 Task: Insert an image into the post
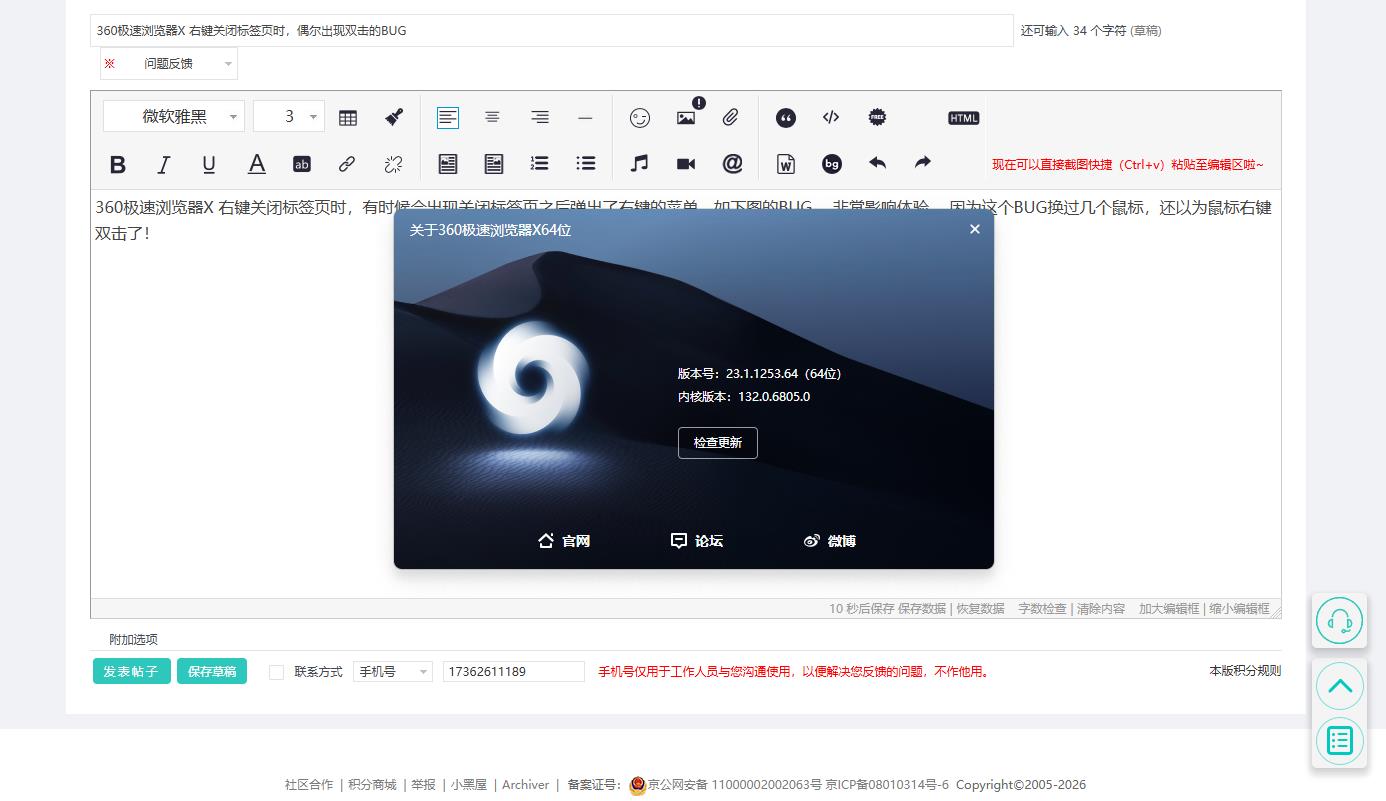click(686, 118)
